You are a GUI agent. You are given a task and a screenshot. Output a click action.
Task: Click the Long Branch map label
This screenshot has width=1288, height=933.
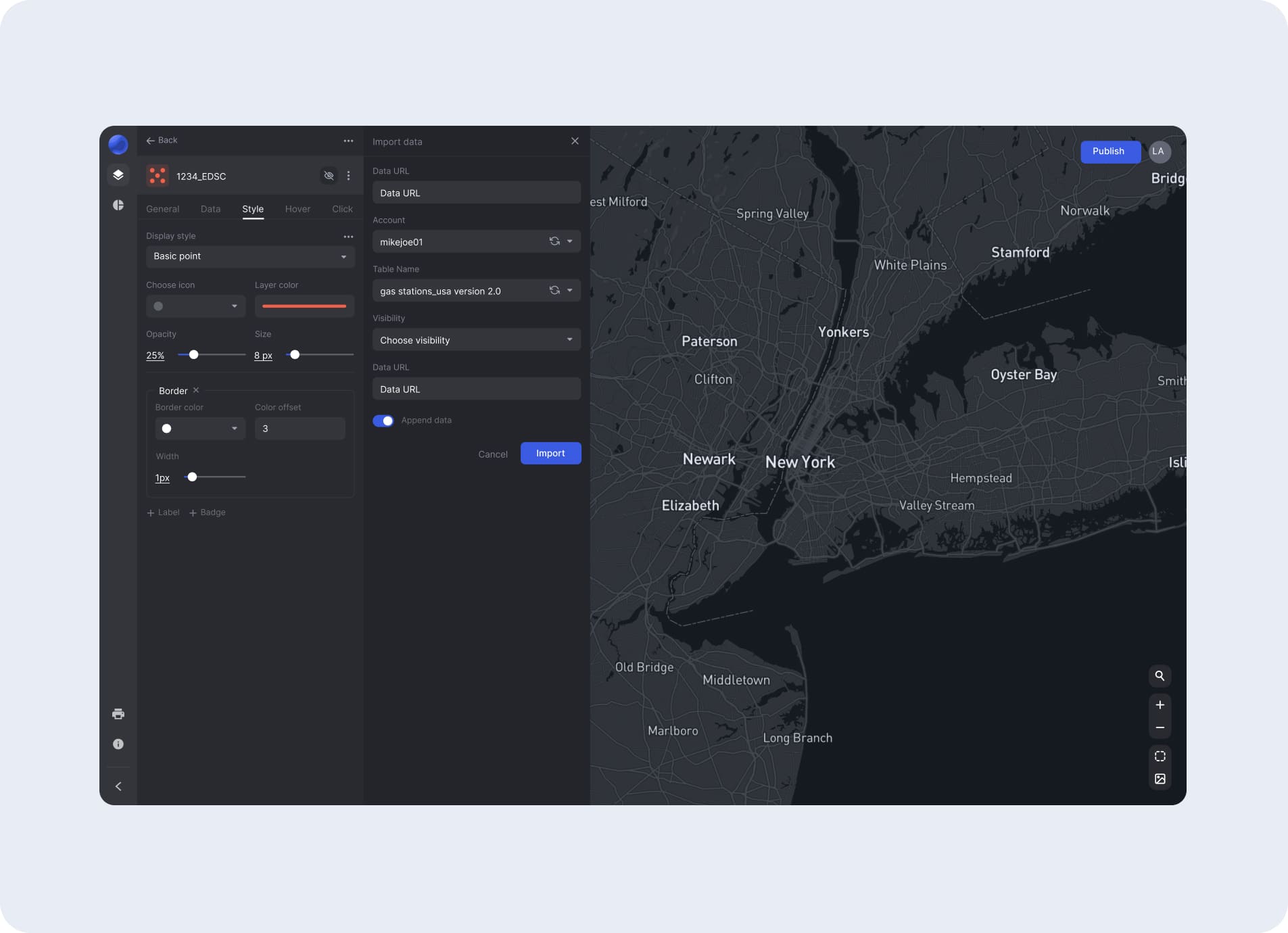[x=797, y=738]
